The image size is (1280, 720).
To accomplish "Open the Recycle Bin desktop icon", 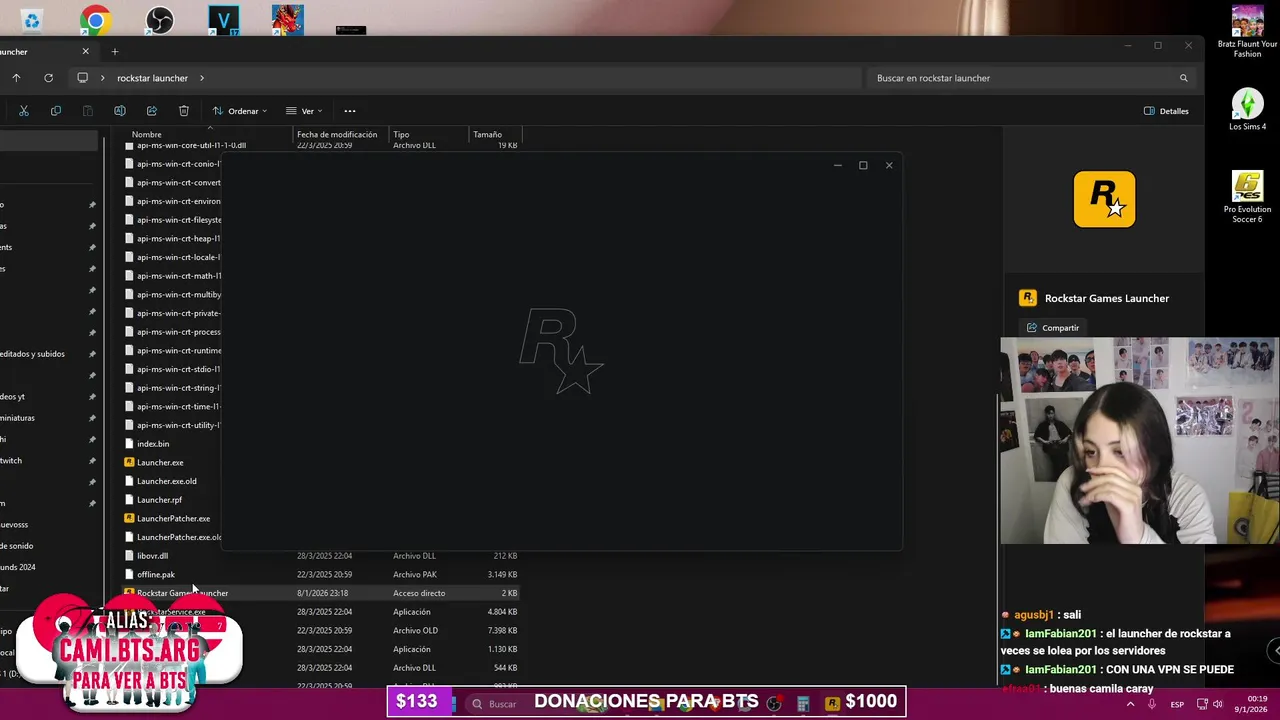I will pos(32,20).
